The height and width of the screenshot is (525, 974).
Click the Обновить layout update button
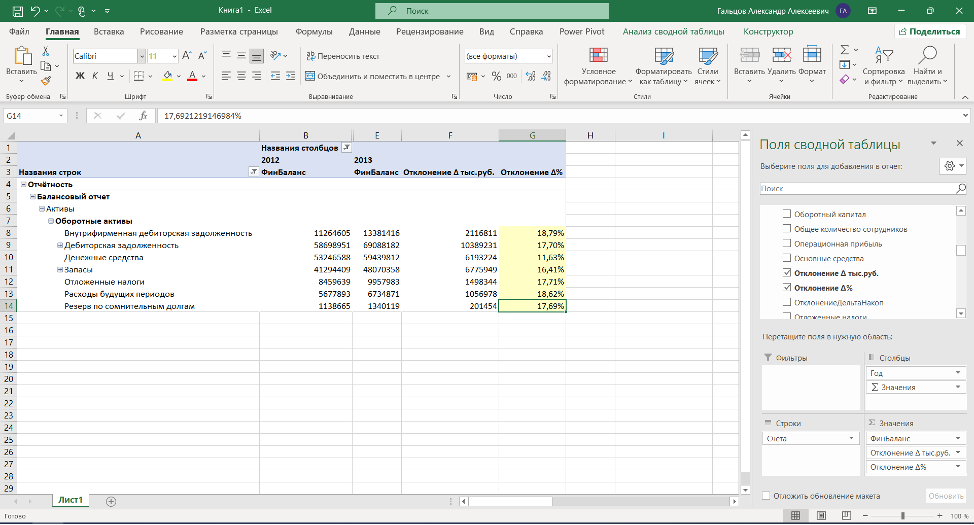click(x=945, y=496)
